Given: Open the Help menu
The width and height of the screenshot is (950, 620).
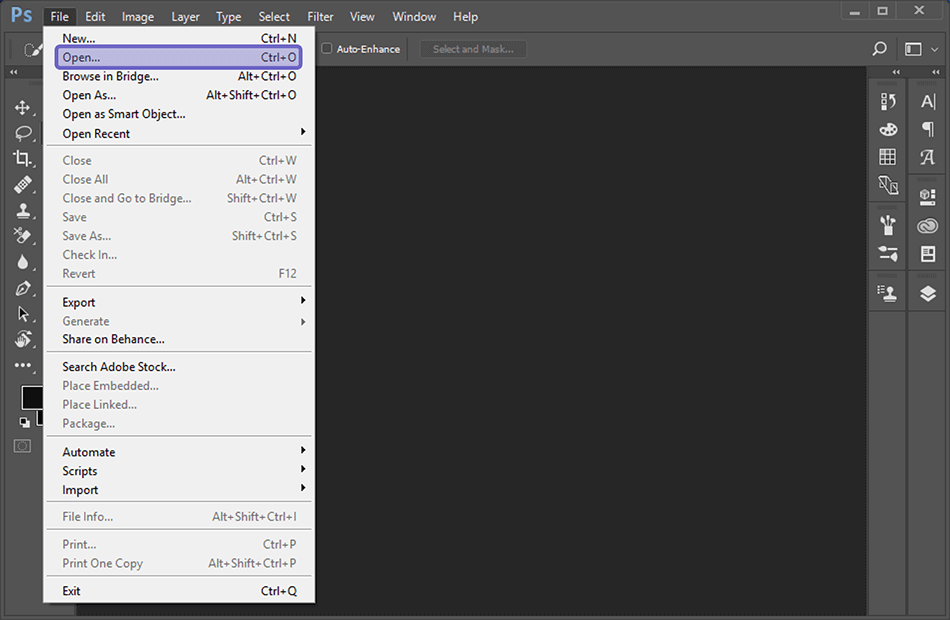Looking at the screenshot, I should [x=465, y=16].
